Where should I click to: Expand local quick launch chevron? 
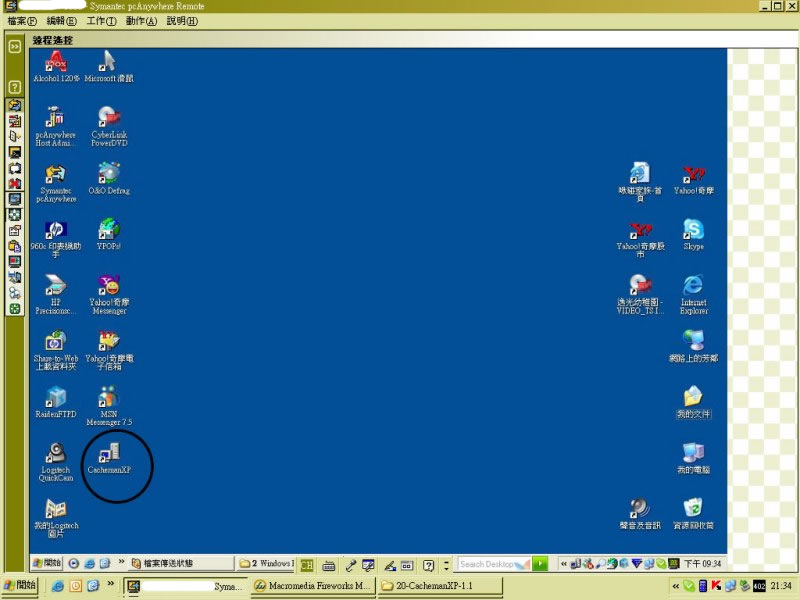point(110,584)
